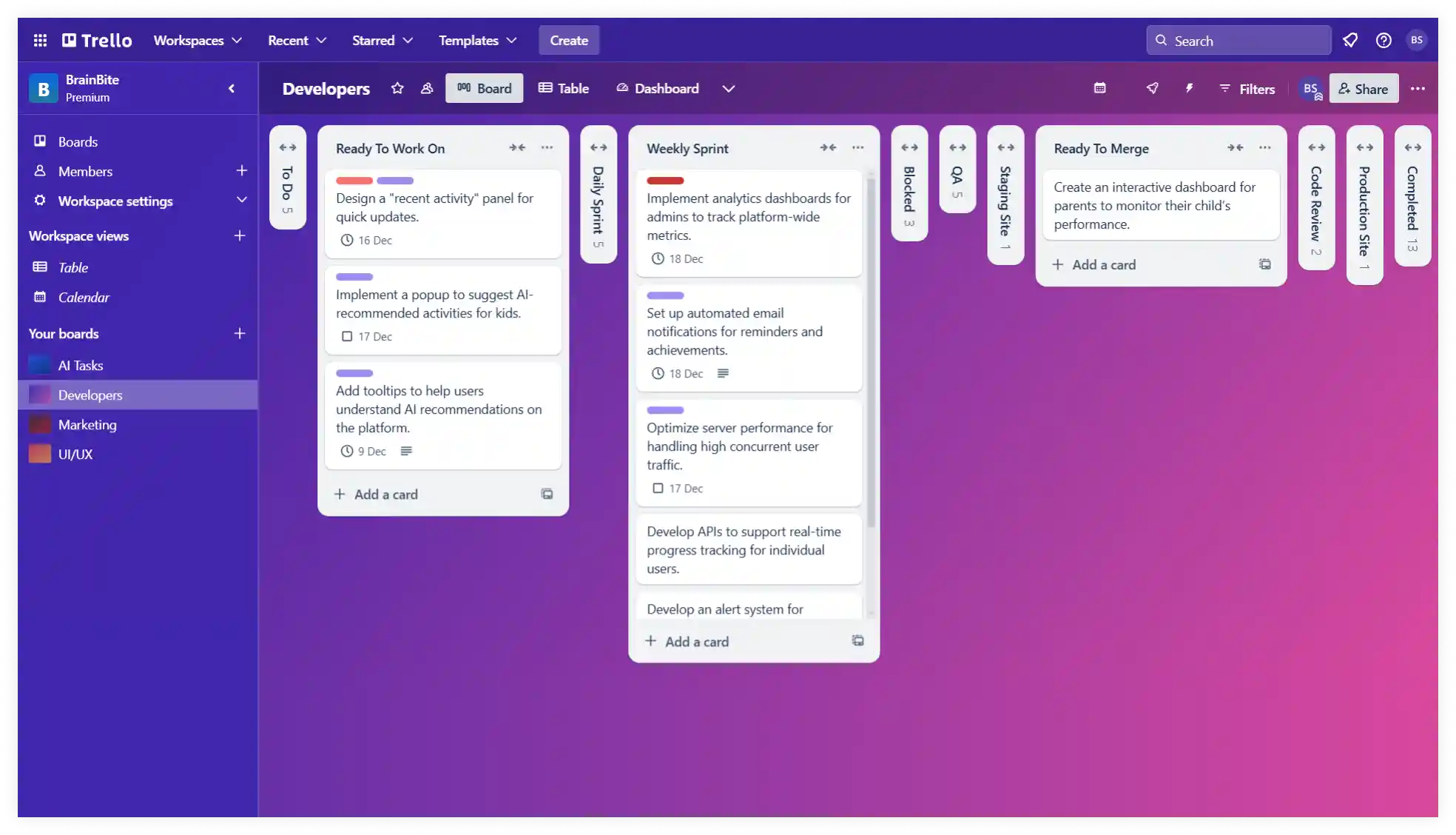Open board visibility workspace icon
The image size is (1456, 835).
(427, 88)
